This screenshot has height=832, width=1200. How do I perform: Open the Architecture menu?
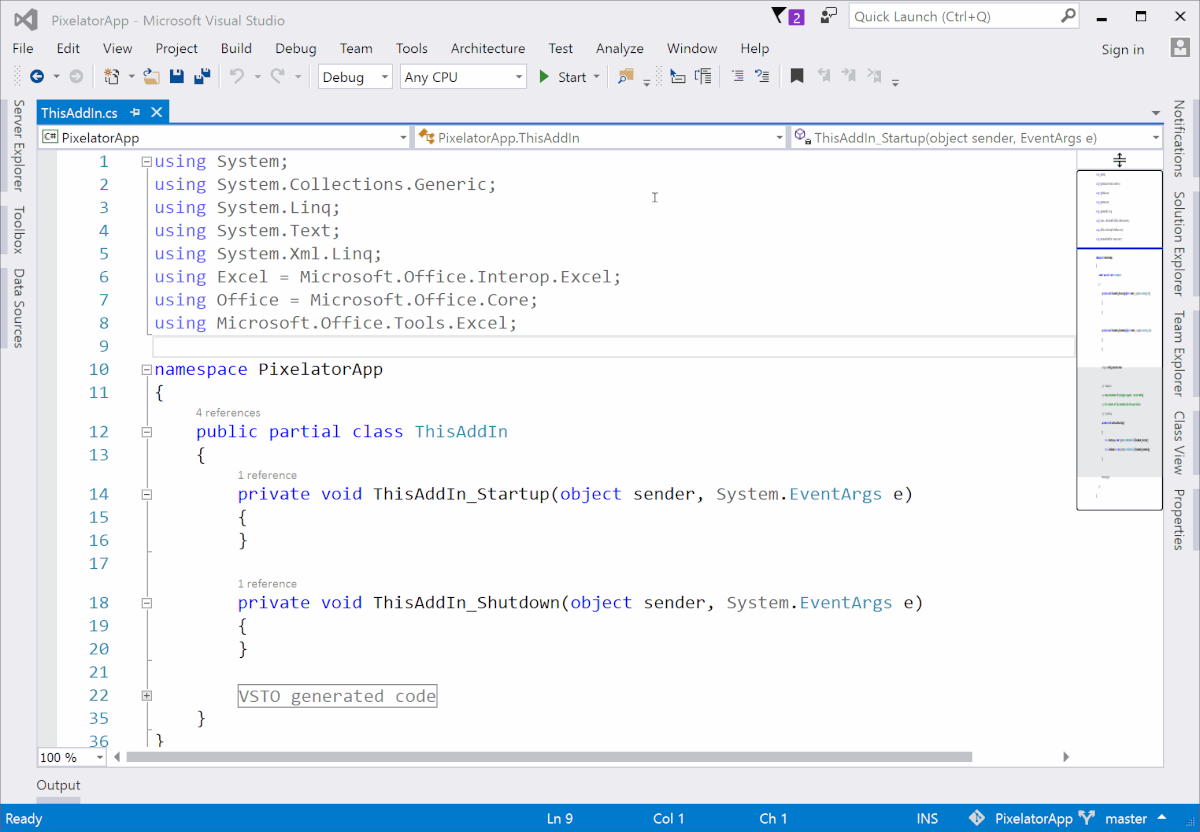pos(488,48)
